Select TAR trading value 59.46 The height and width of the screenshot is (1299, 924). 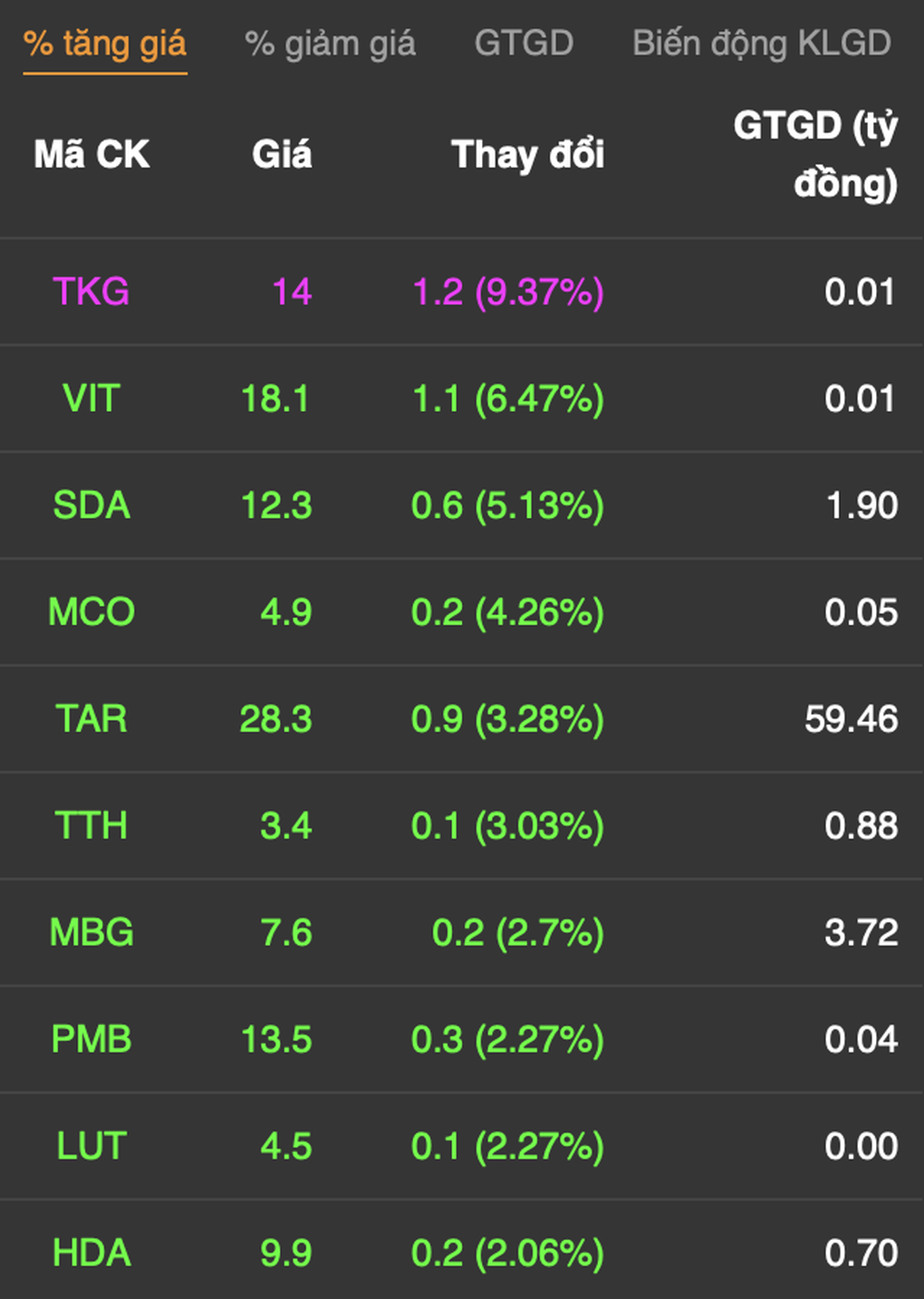tap(851, 720)
